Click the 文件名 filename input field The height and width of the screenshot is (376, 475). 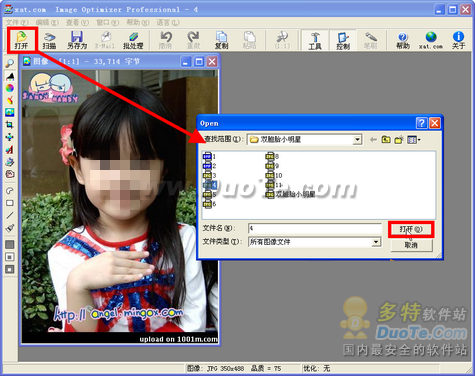(x=315, y=228)
